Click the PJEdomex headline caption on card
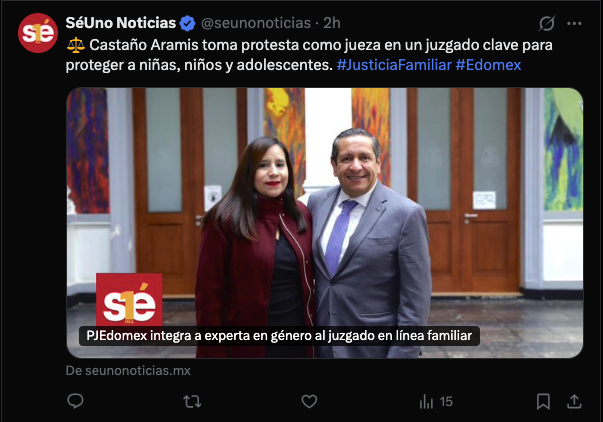Image resolution: width=603 pixels, height=422 pixels. click(279, 336)
